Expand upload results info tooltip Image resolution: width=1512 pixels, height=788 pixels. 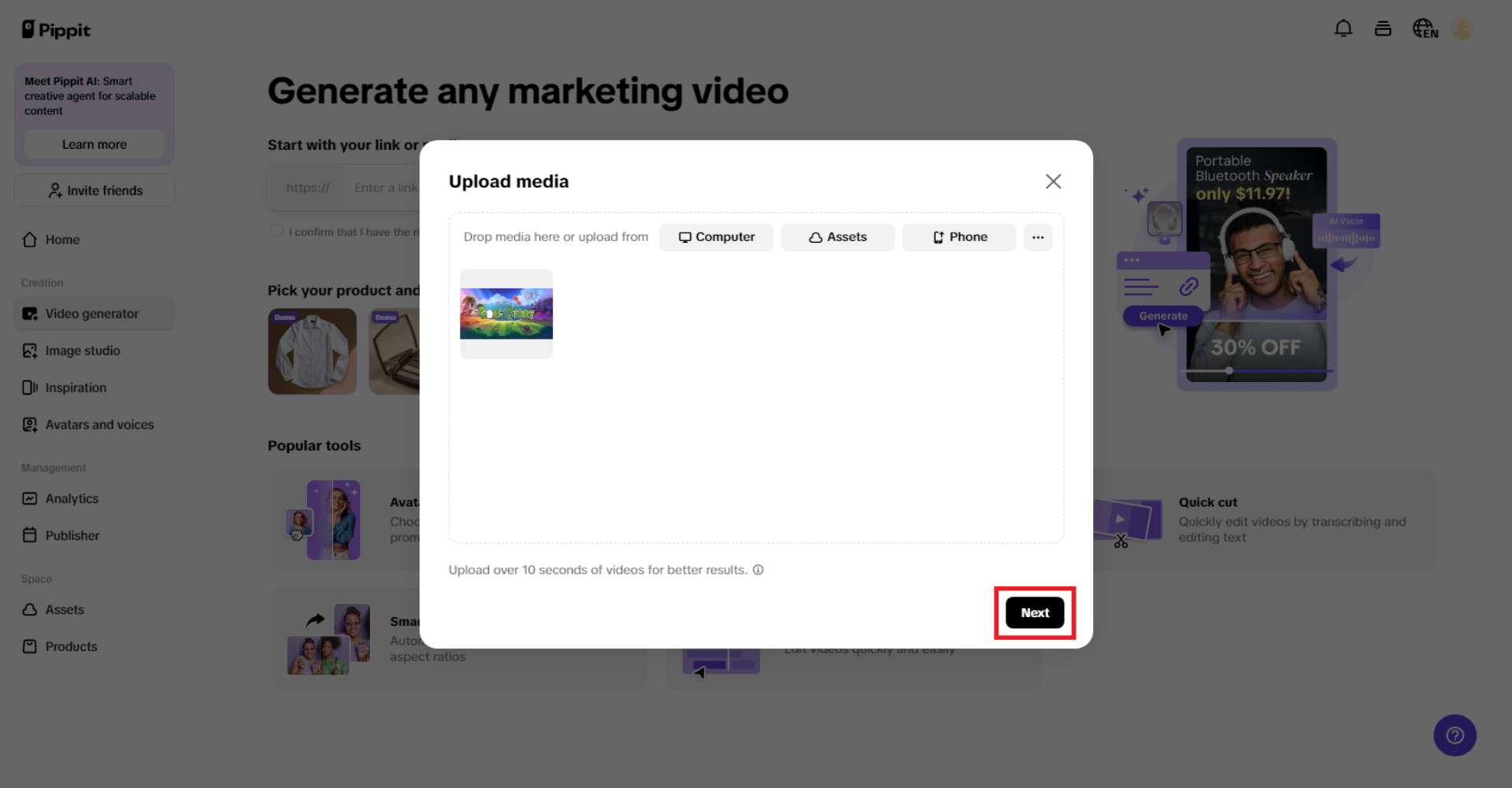coord(758,569)
